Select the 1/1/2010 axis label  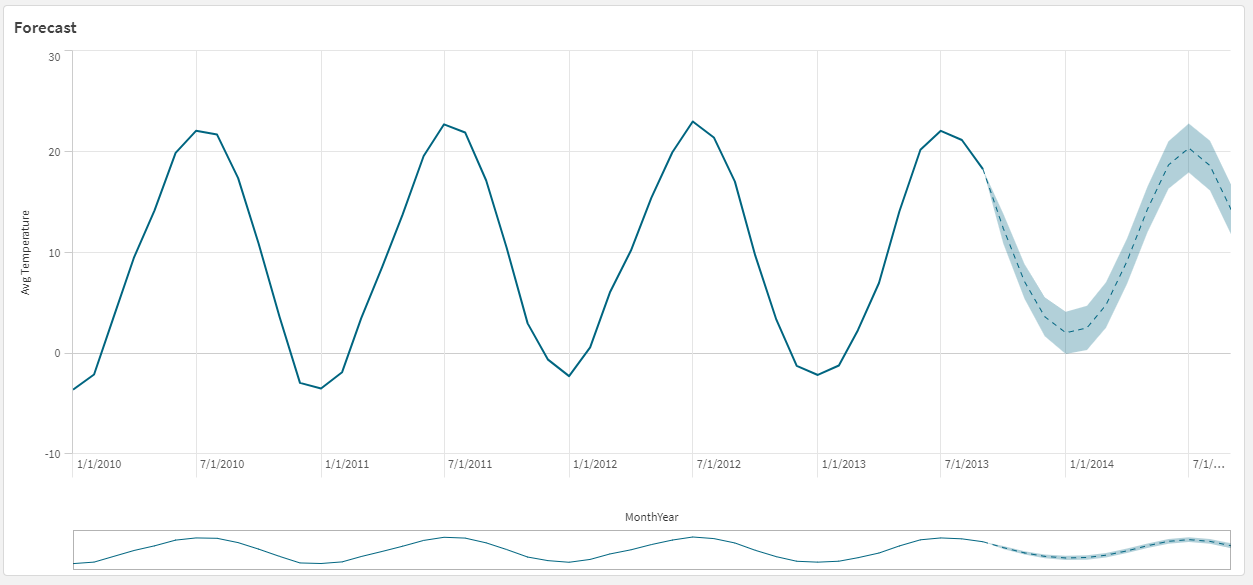coord(98,464)
